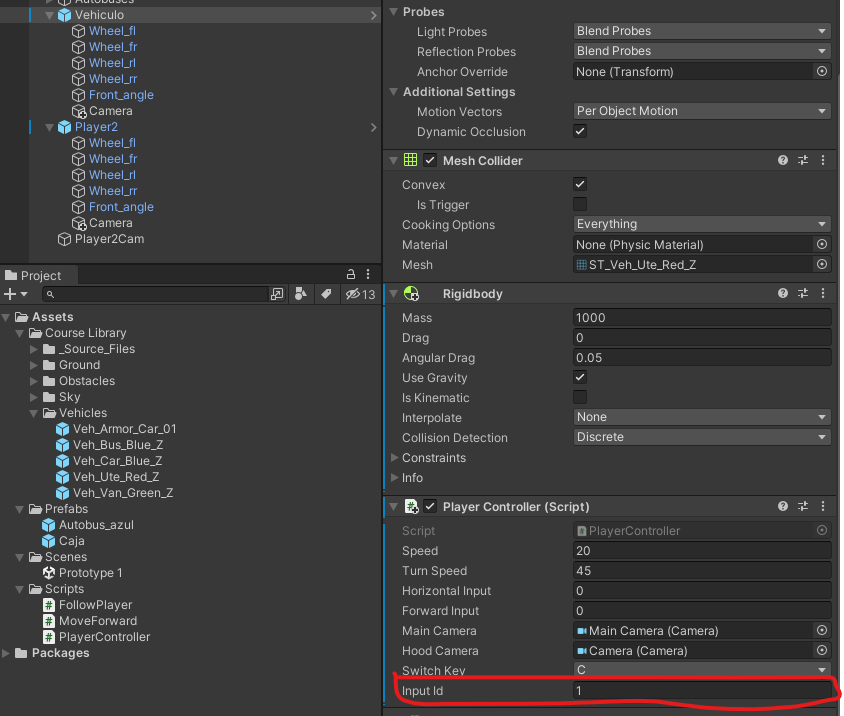Toggle the Use Gravity checkbox
Viewport: 844px width, 716px height.
[580, 377]
